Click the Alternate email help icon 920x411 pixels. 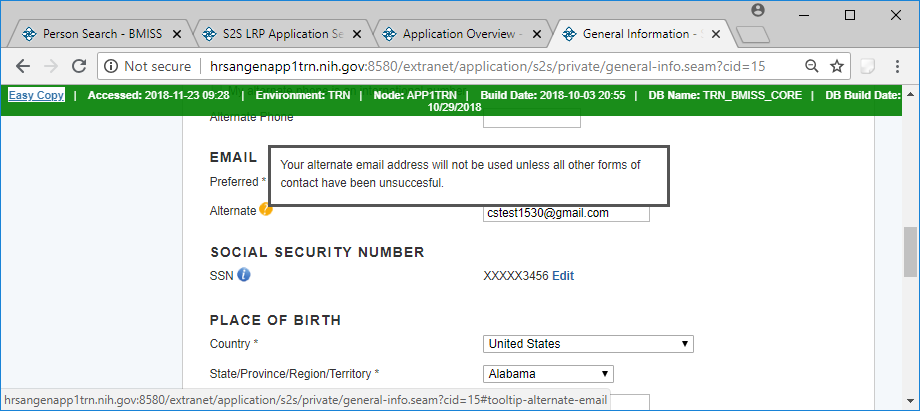click(266, 210)
